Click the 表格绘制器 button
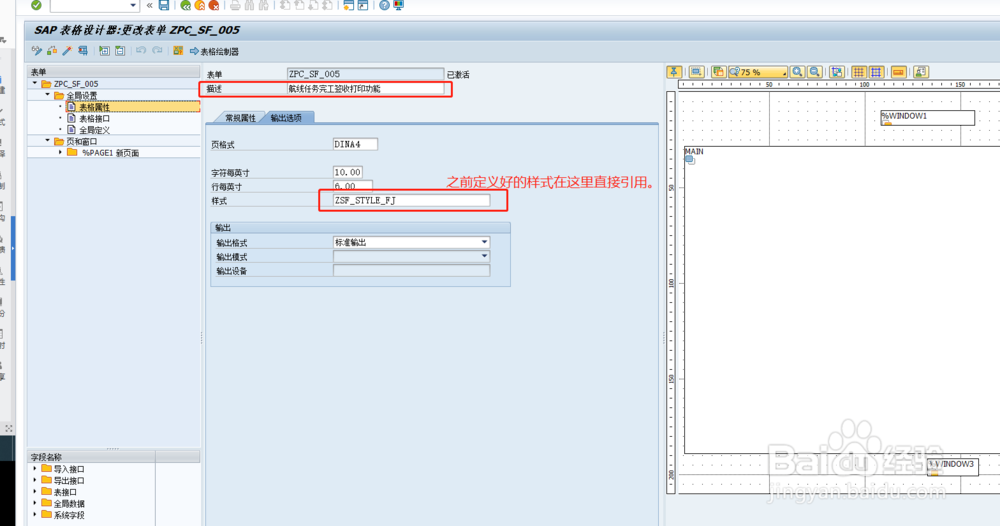Screen dimensions: 1000x526 pyautogui.click(x=214, y=51)
